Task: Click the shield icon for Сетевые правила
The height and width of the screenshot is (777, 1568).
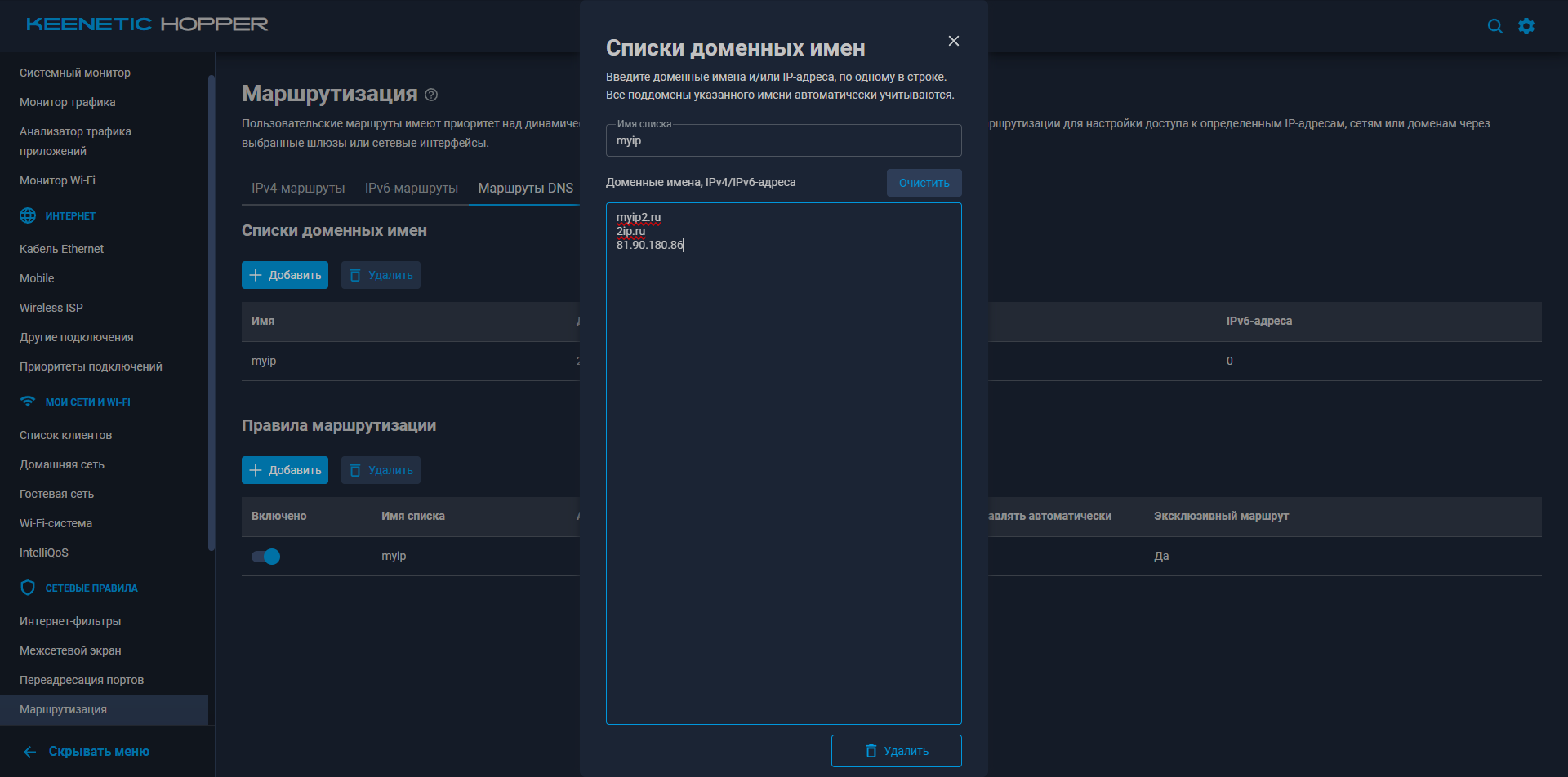Action: tap(28, 588)
